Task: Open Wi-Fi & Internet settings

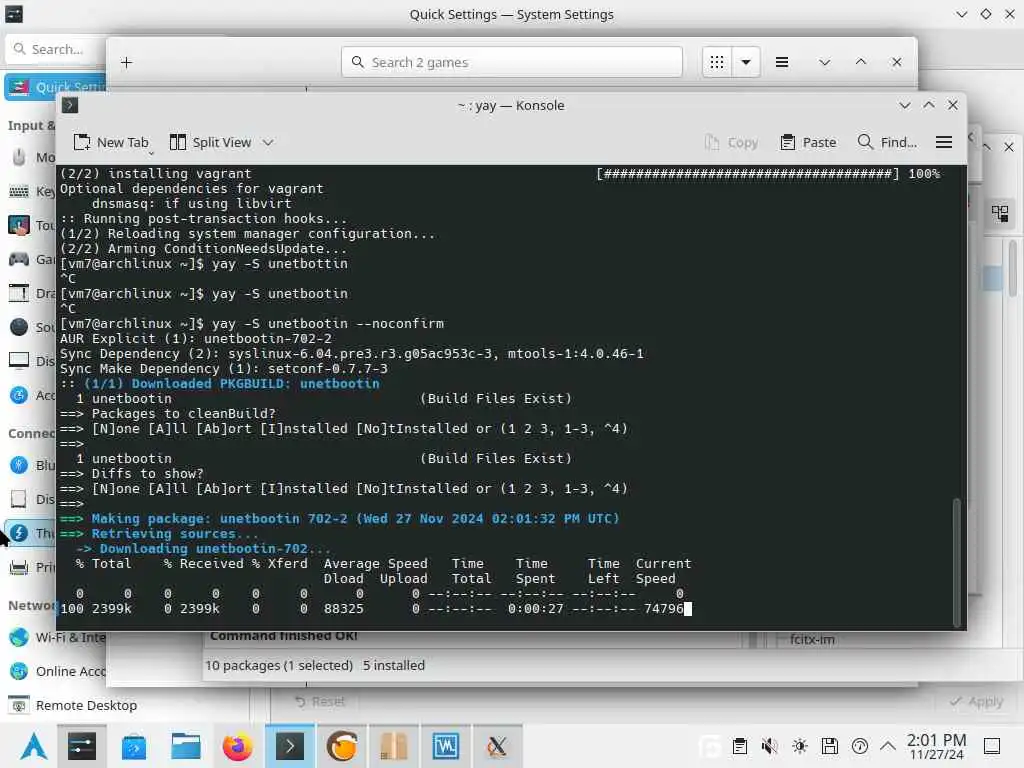Action: tap(57, 637)
